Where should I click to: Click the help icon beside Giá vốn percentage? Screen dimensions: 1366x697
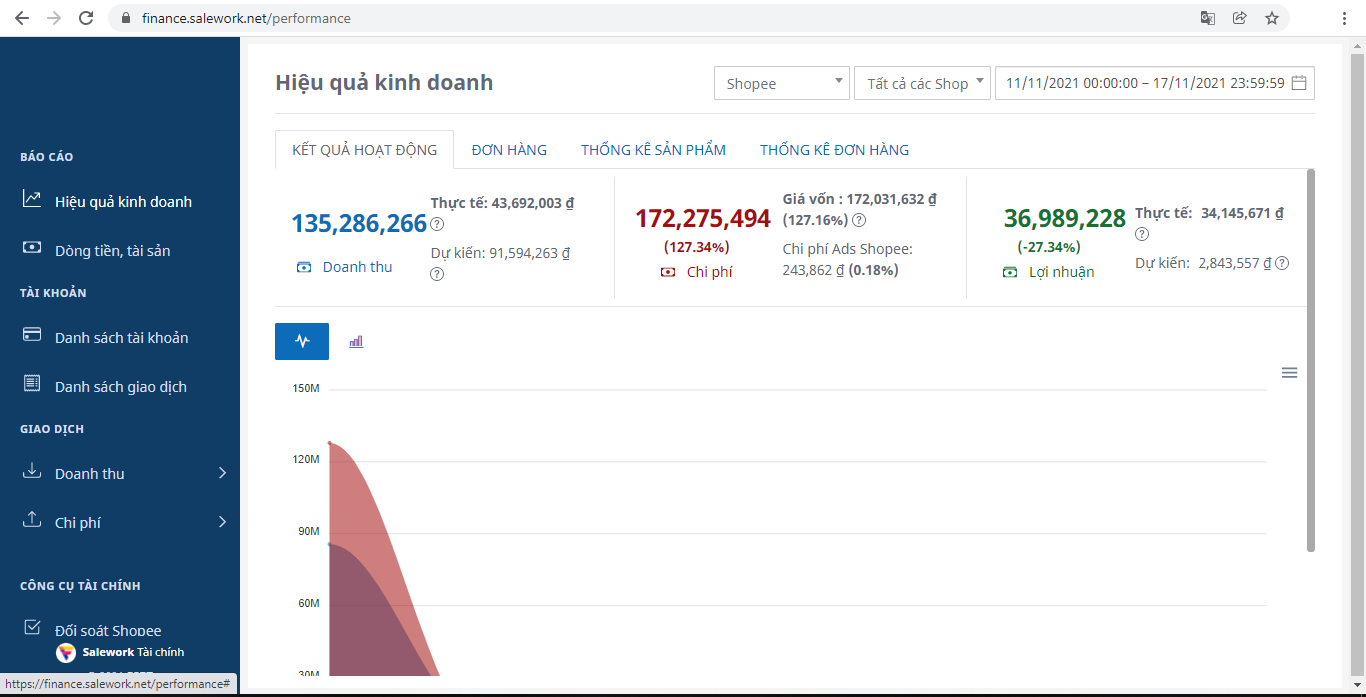[858, 221]
